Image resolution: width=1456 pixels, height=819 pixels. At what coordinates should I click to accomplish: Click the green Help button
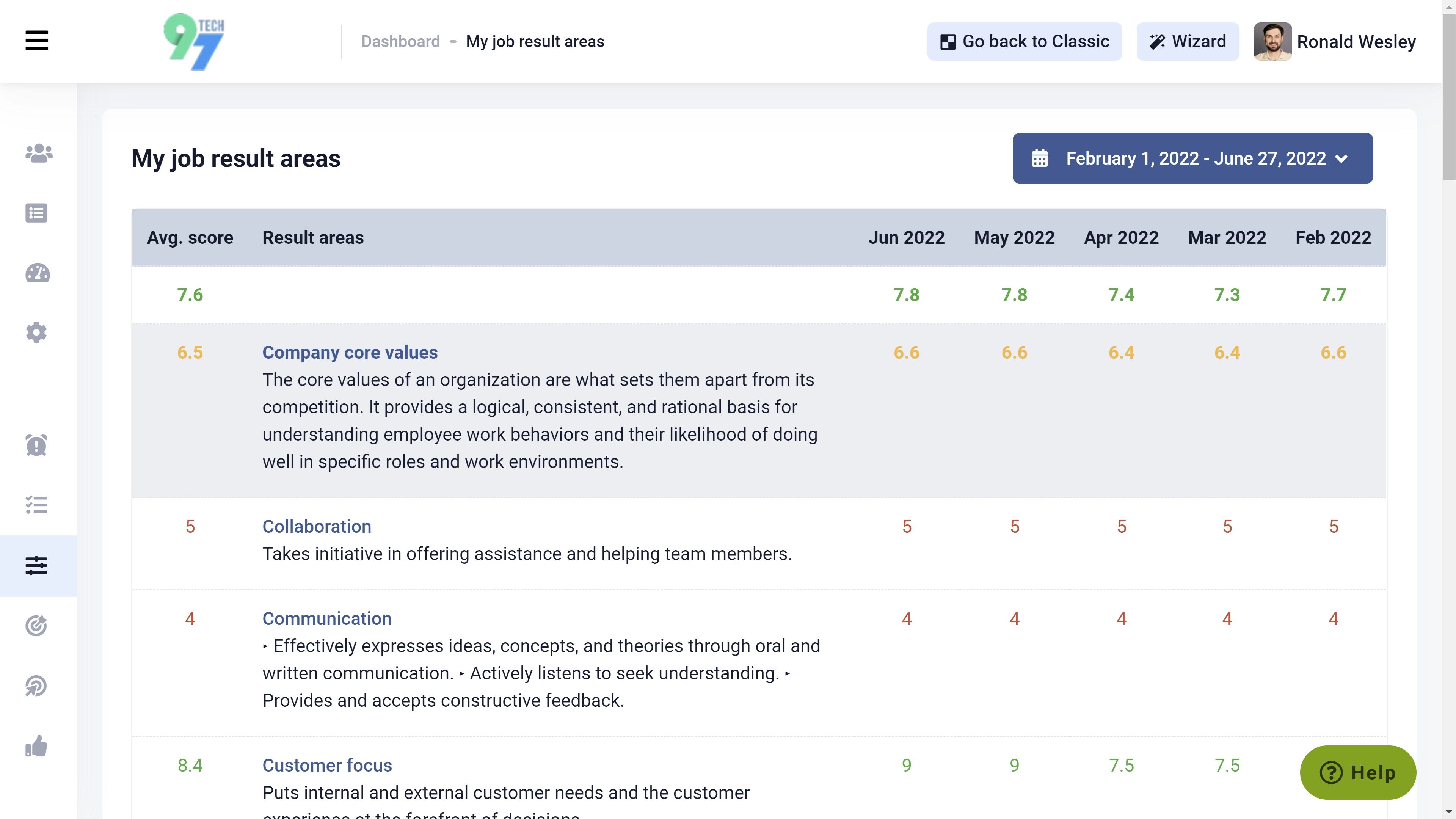[x=1358, y=772]
